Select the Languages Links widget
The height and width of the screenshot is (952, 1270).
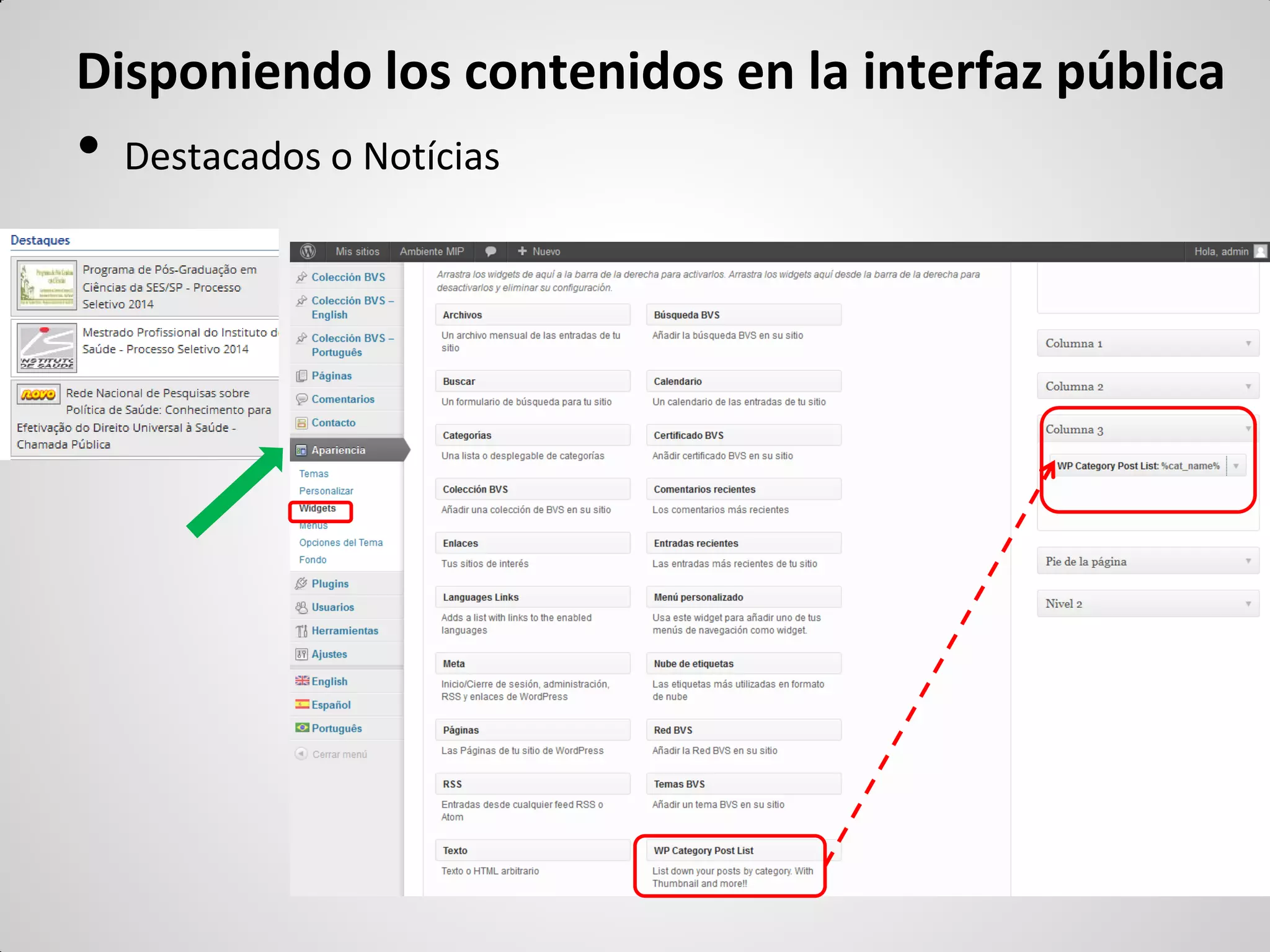click(533, 597)
